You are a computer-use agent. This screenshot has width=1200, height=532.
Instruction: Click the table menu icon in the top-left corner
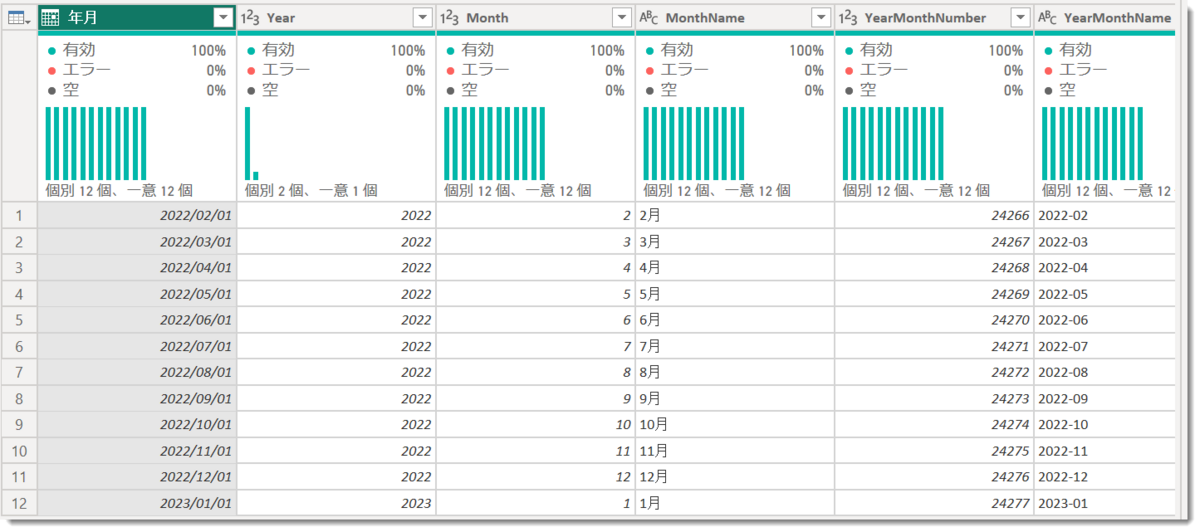tap(19, 18)
